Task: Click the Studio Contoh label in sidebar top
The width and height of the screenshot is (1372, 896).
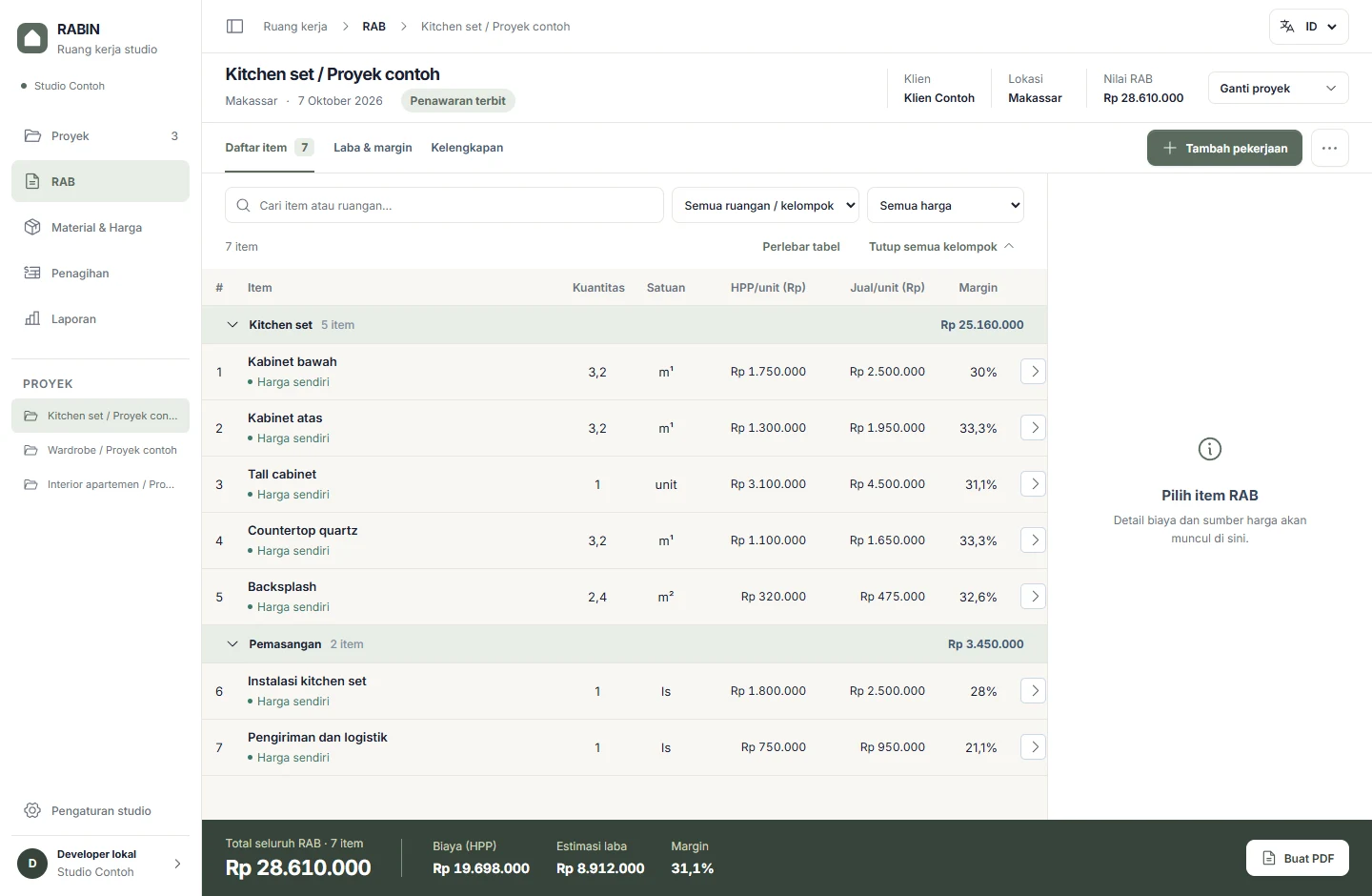Action: click(70, 86)
